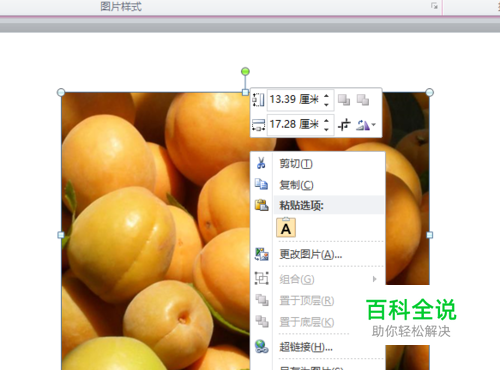Click the left-middle sizing handle
The height and width of the screenshot is (370, 500).
click(61, 235)
